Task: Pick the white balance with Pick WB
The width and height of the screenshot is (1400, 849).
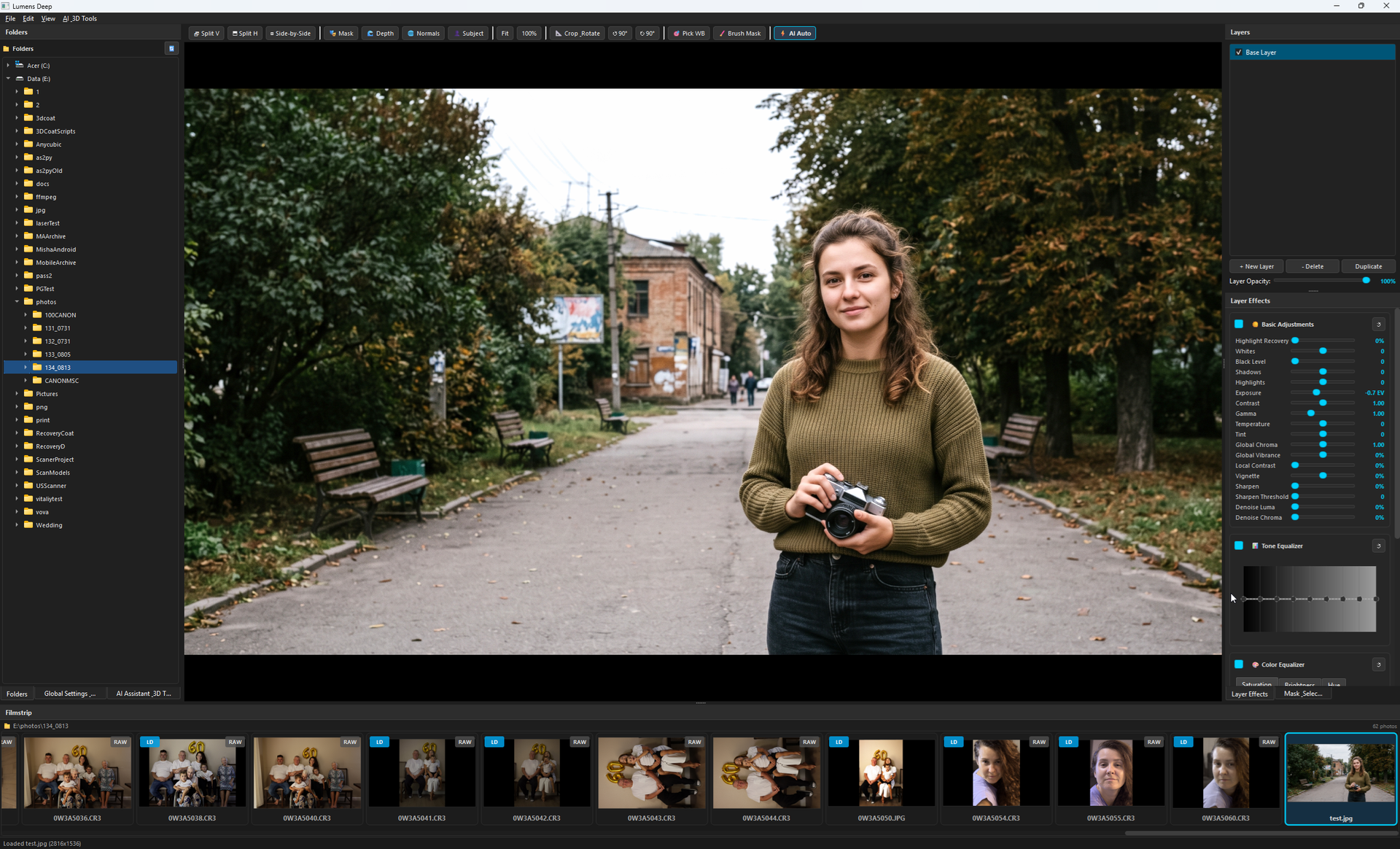Action: point(689,34)
